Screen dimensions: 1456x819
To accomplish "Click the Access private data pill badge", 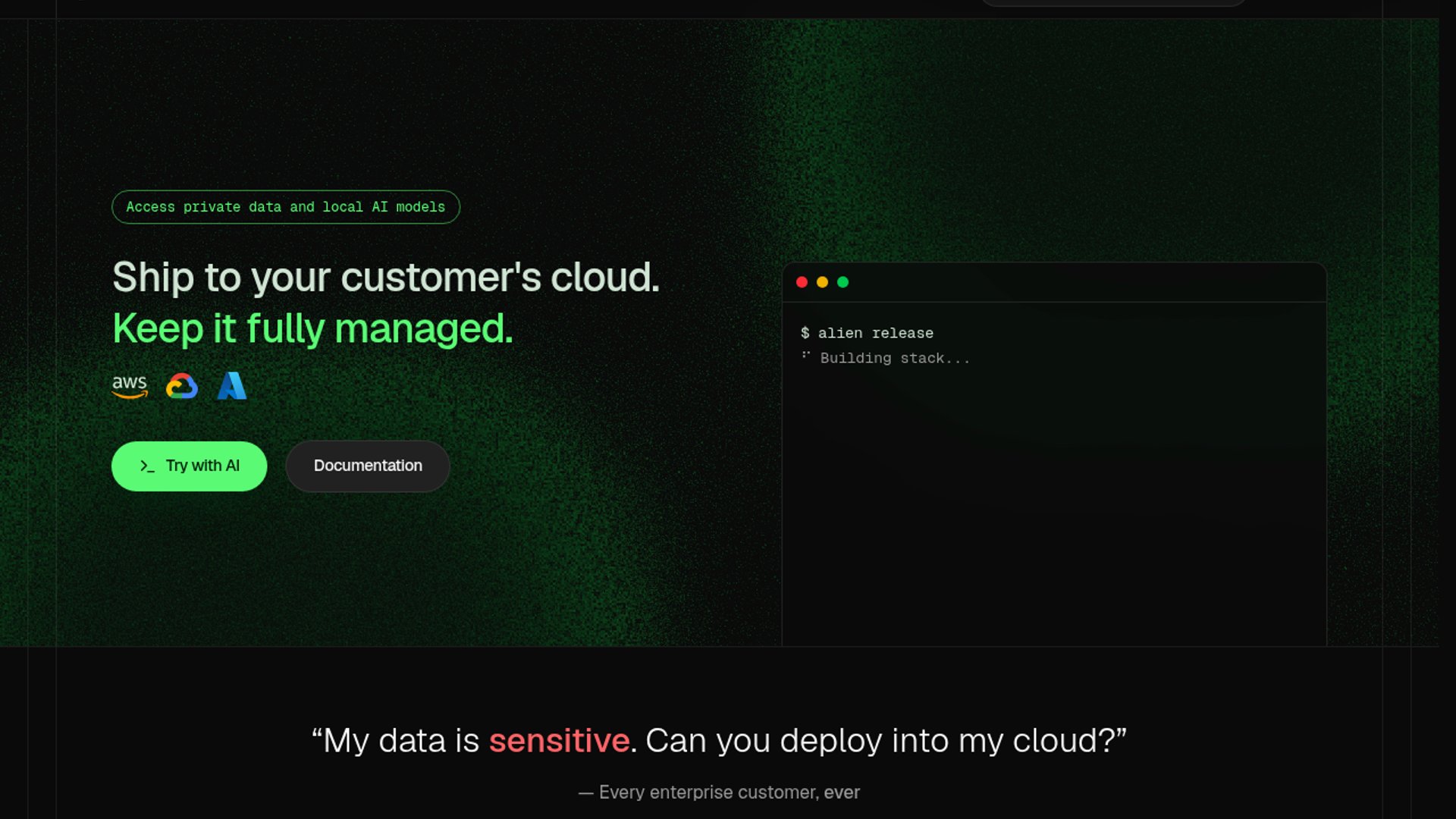I will pyautogui.click(x=285, y=207).
